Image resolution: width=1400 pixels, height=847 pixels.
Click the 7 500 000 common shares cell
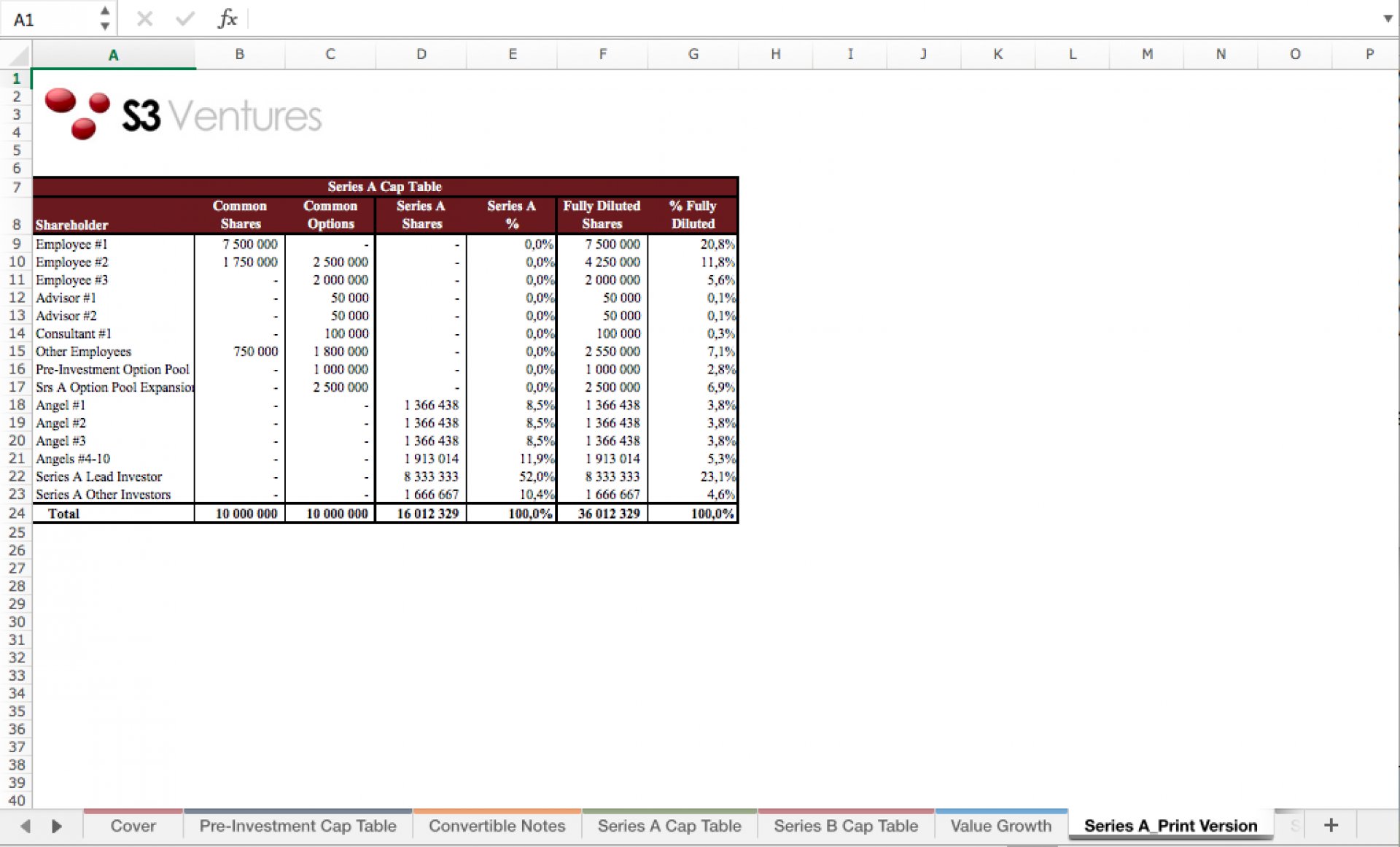pos(239,244)
